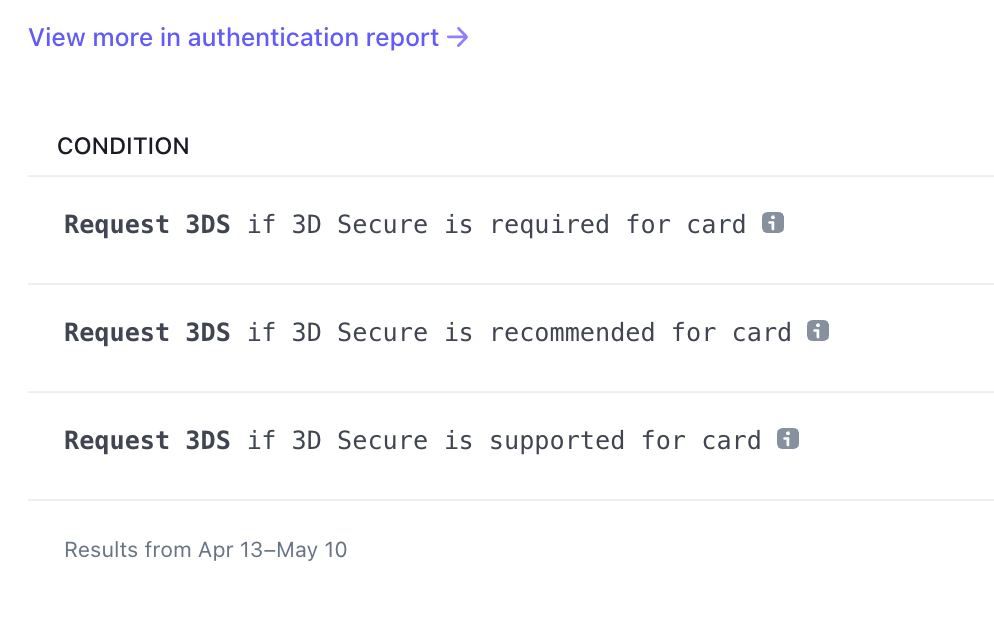Screen dimensions: 994x640
Task: Click the word 'required' in first rule
Action: 549,225
